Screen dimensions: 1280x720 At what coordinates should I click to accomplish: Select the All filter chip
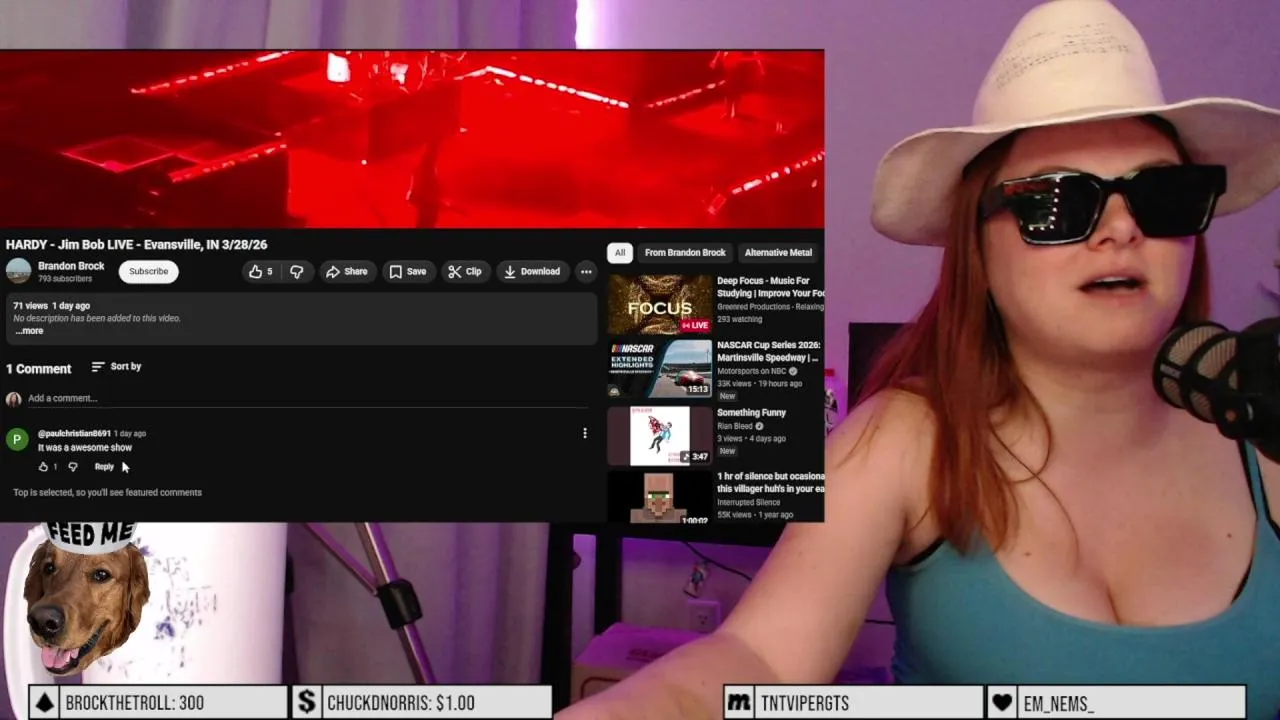point(620,253)
